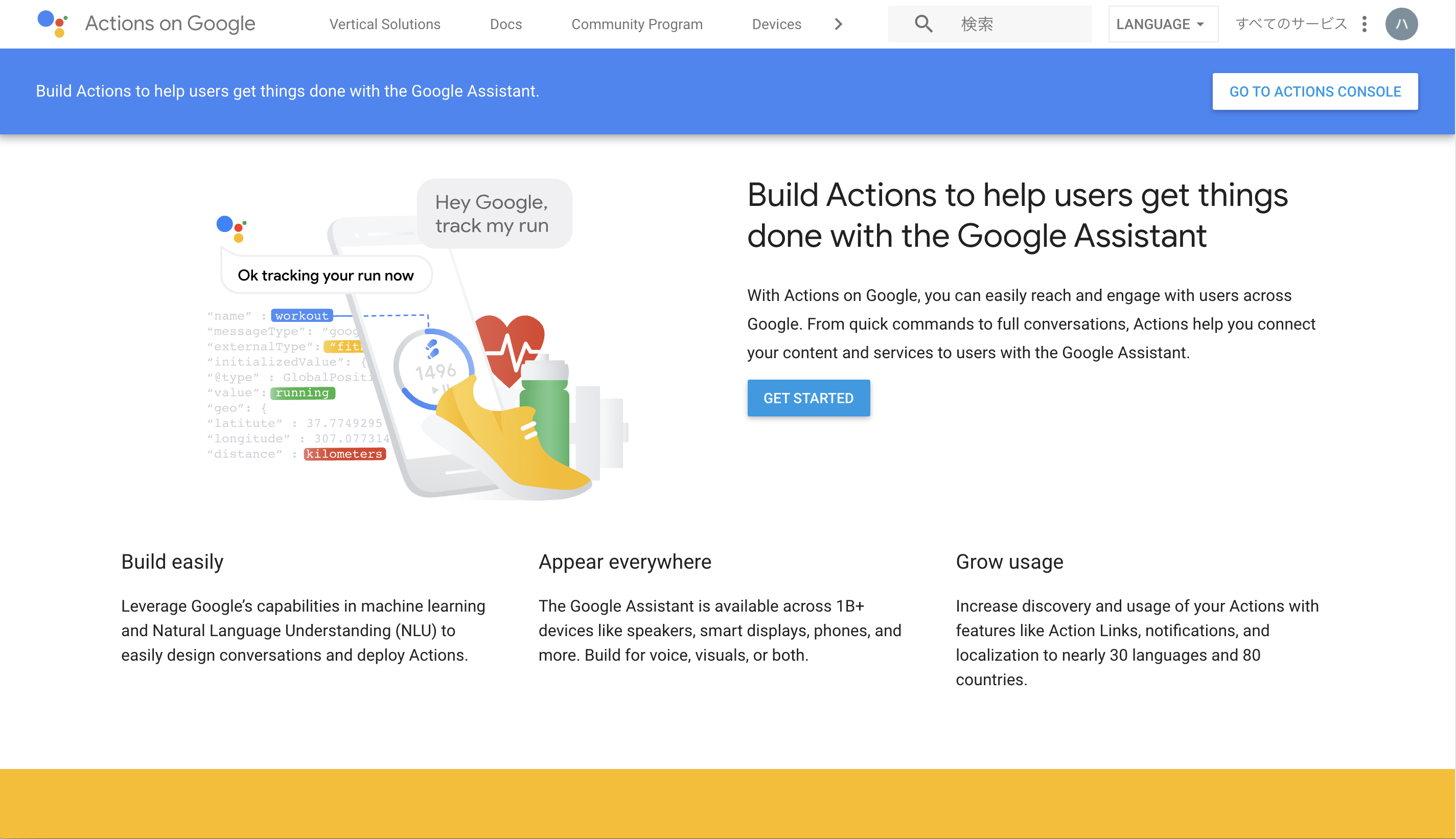The width and height of the screenshot is (1456, 839).
Task: Select the Devices tab
Action: coord(776,24)
